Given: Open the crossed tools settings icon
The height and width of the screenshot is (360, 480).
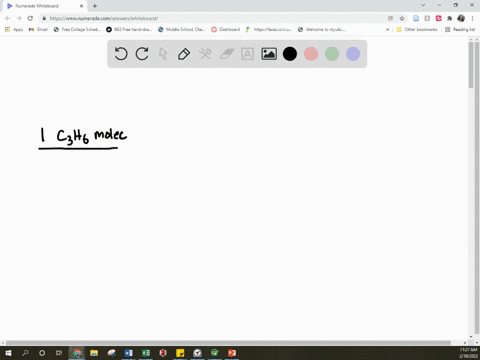Looking at the screenshot, I should 205,54.
